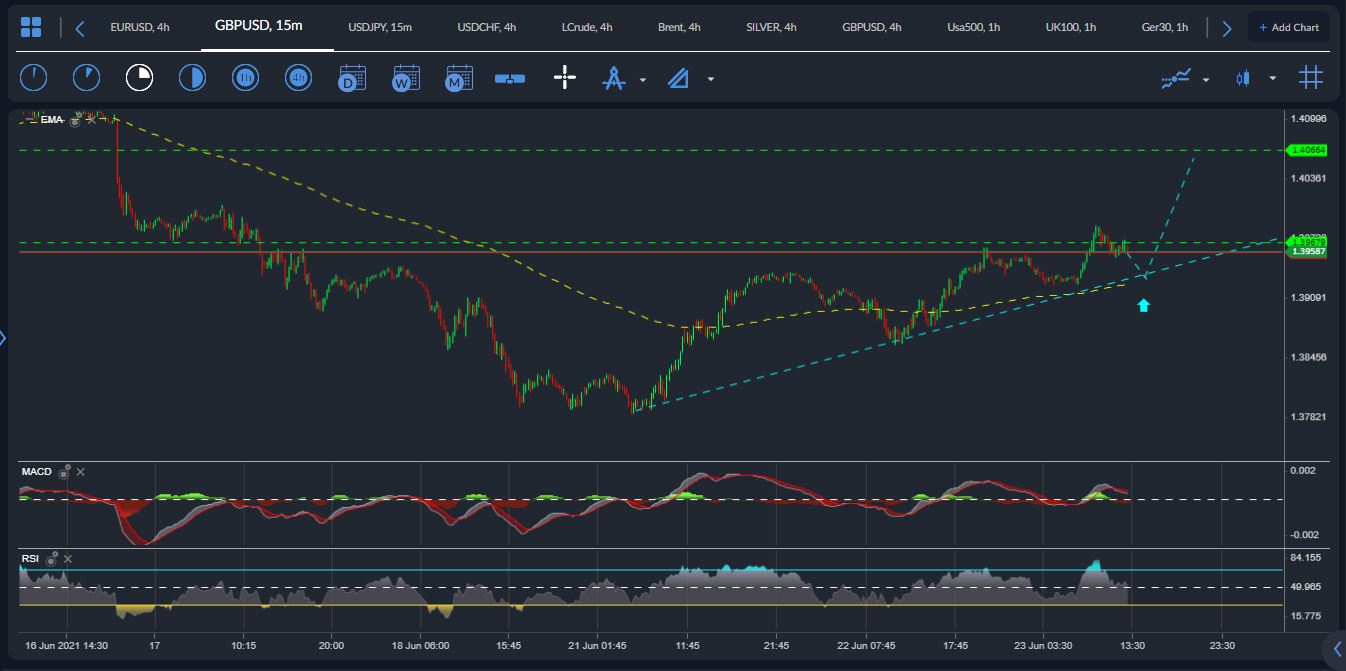Switch to the UK100, 1h tab
This screenshot has height=671, width=1346.
coord(1071,28)
